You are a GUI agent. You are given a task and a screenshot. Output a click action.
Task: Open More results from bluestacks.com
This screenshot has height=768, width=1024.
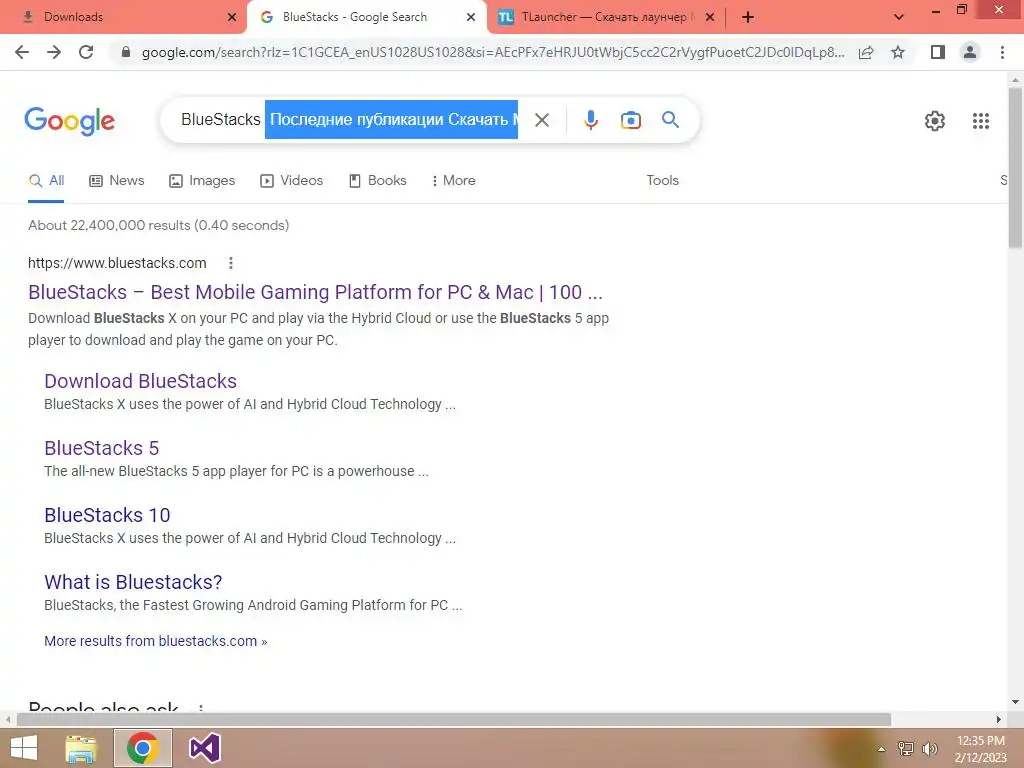(155, 641)
